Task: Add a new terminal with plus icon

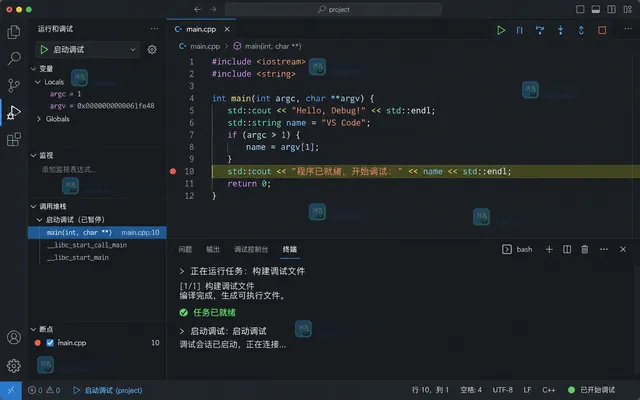Action: [x=549, y=249]
